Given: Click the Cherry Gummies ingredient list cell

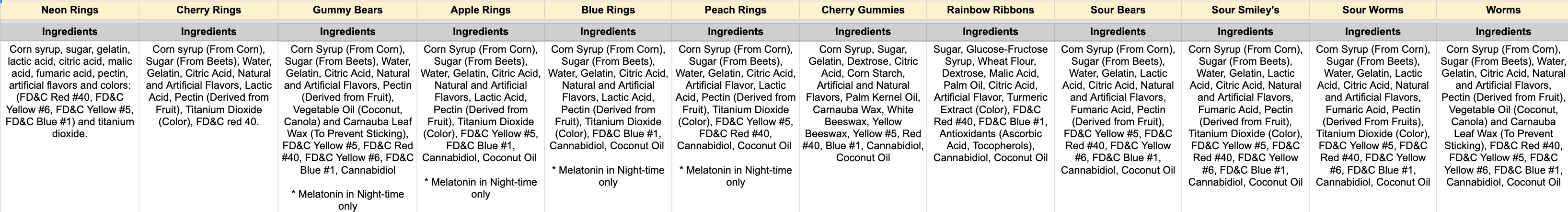Looking at the screenshot, I should [863, 104].
